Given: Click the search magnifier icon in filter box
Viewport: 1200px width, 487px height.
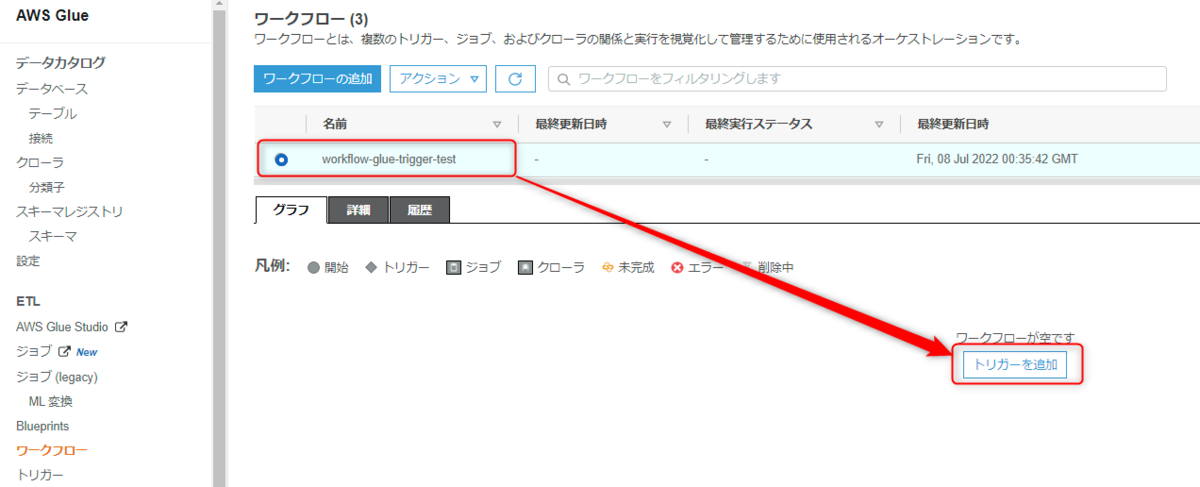Looking at the screenshot, I should click(x=565, y=79).
